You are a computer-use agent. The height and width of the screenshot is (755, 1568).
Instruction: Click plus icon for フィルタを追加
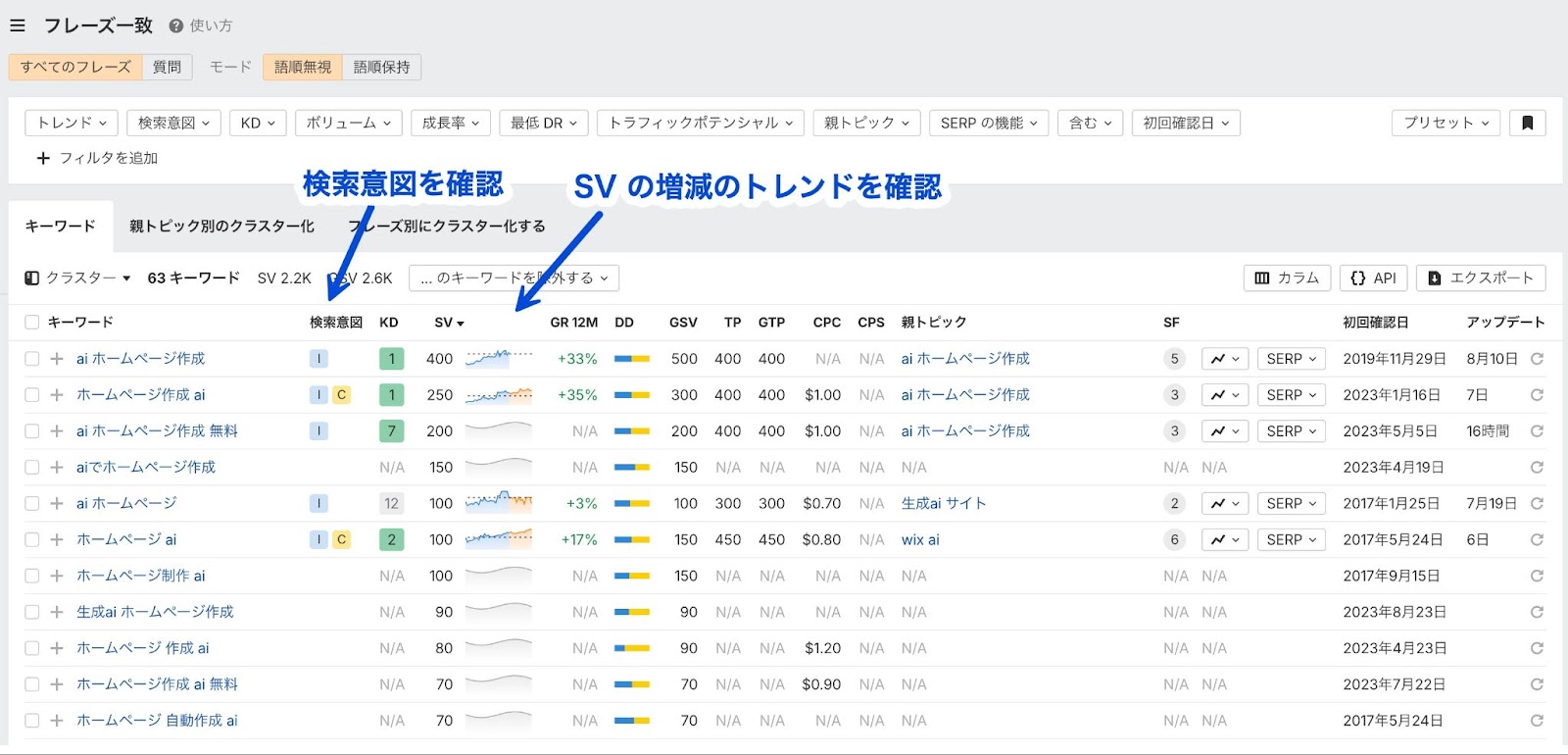pyautogui.click(x=43, y=158)
